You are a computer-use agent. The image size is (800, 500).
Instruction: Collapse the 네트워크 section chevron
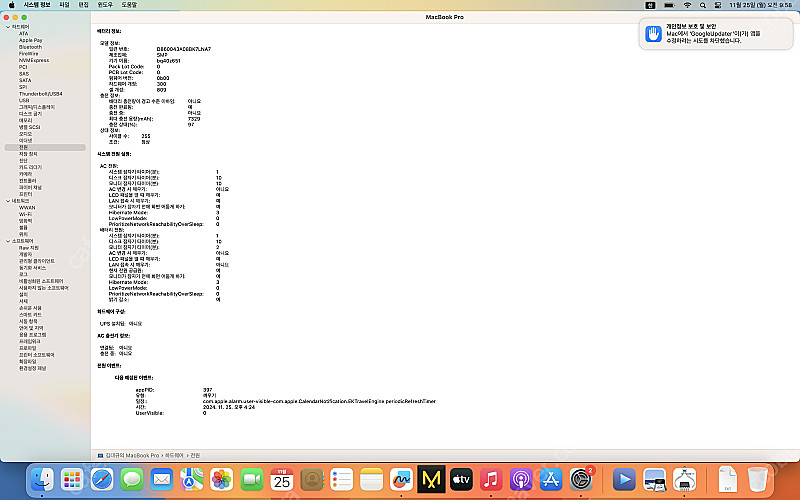coord(8,201)
